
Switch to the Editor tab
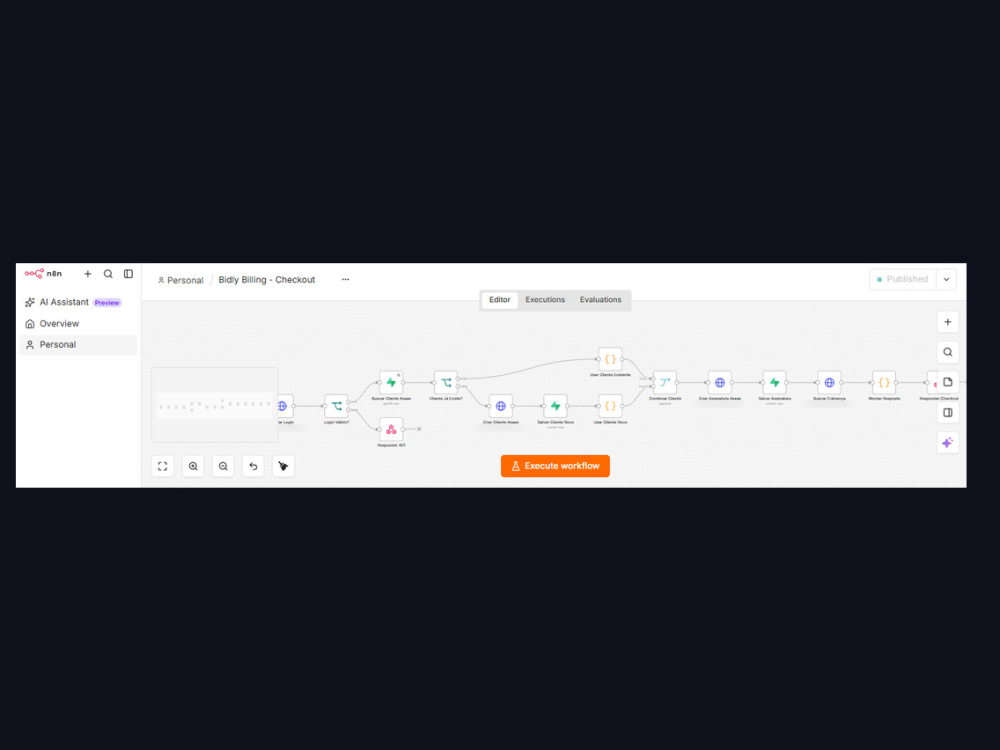point(499,300)
